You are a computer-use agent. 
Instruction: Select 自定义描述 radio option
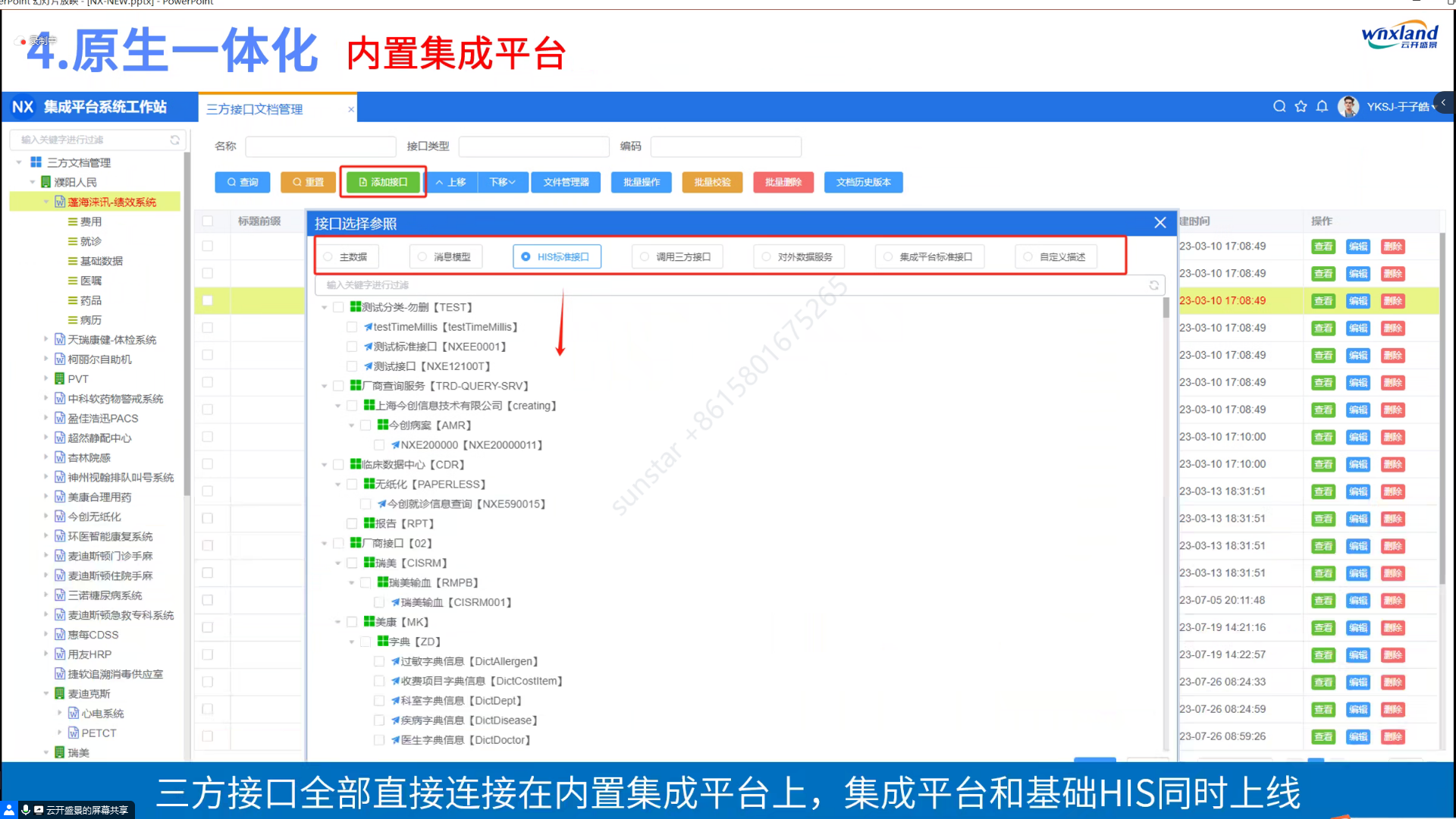1028,257
